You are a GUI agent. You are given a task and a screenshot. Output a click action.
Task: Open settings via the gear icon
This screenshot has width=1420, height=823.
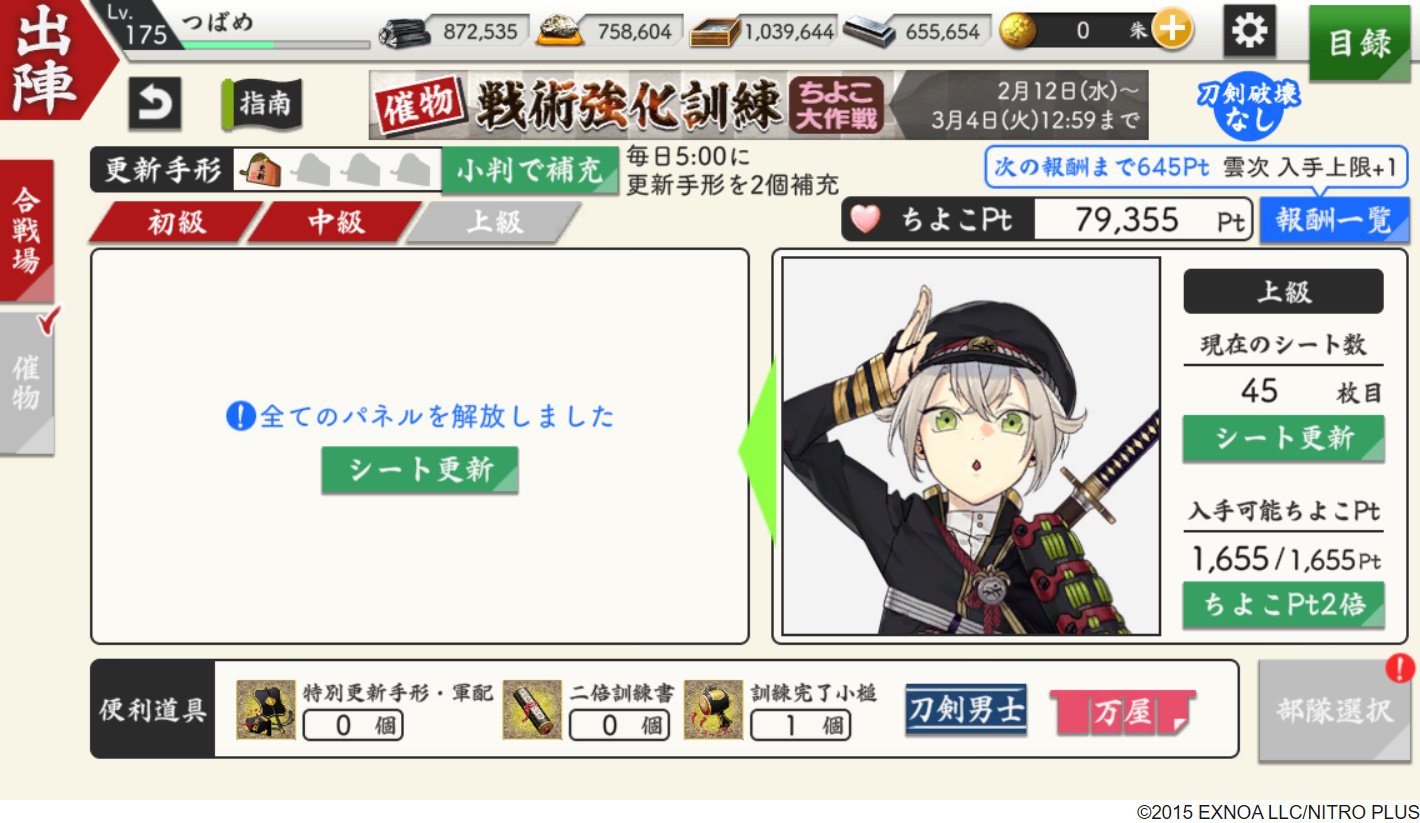click(x=1249, y=31)
